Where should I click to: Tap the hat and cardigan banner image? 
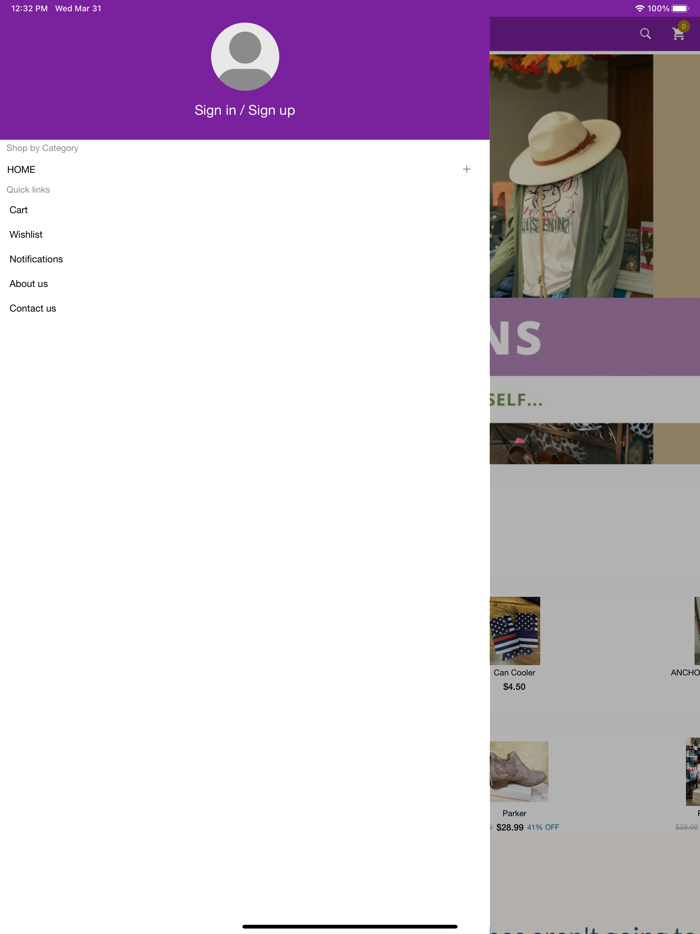click(571, 176)
